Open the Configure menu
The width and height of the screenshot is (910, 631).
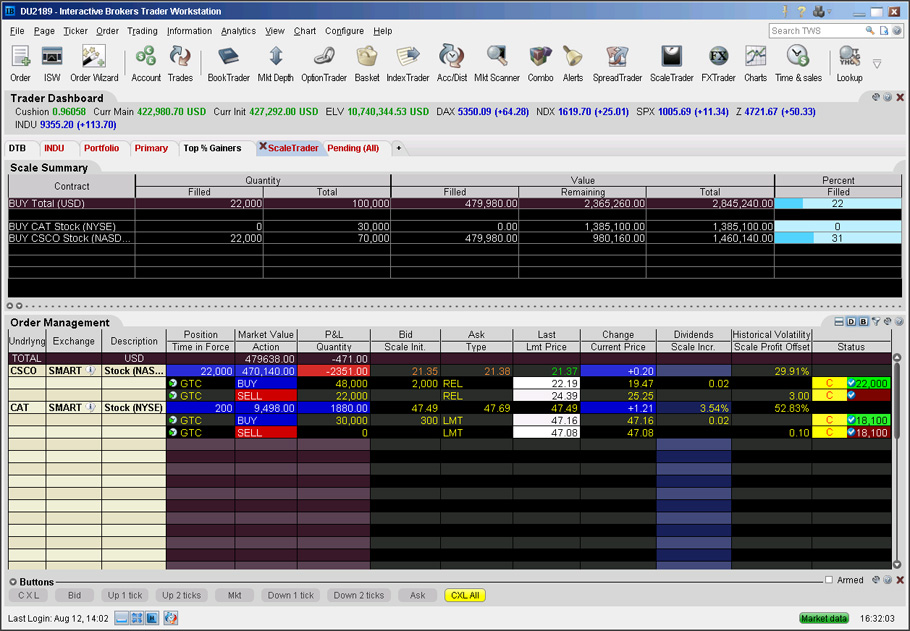344,31
